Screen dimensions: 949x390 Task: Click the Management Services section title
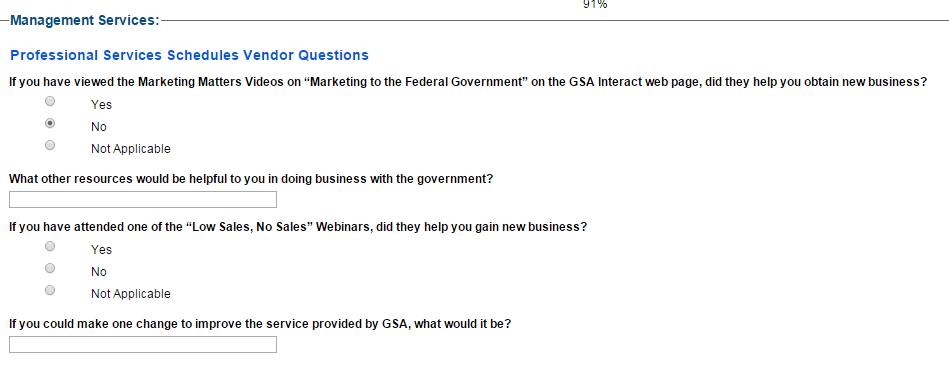85,21
